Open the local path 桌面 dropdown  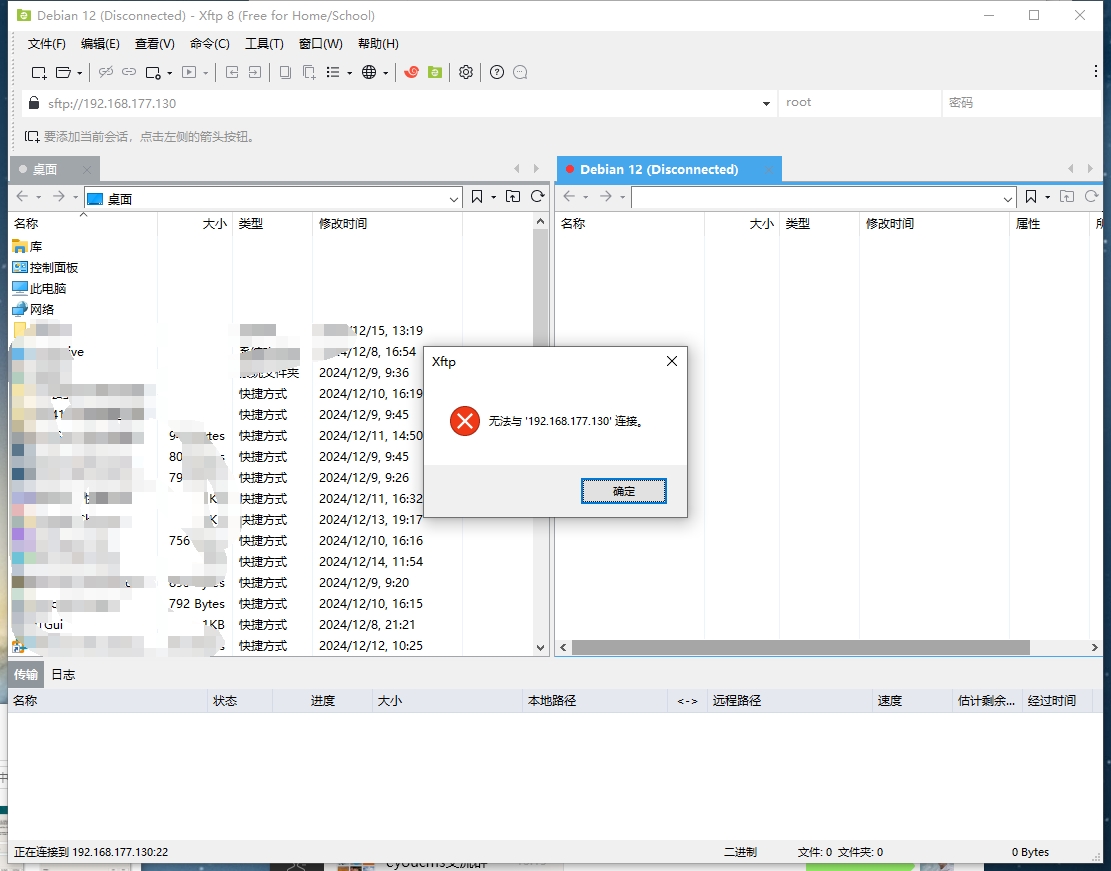(455, 199)
